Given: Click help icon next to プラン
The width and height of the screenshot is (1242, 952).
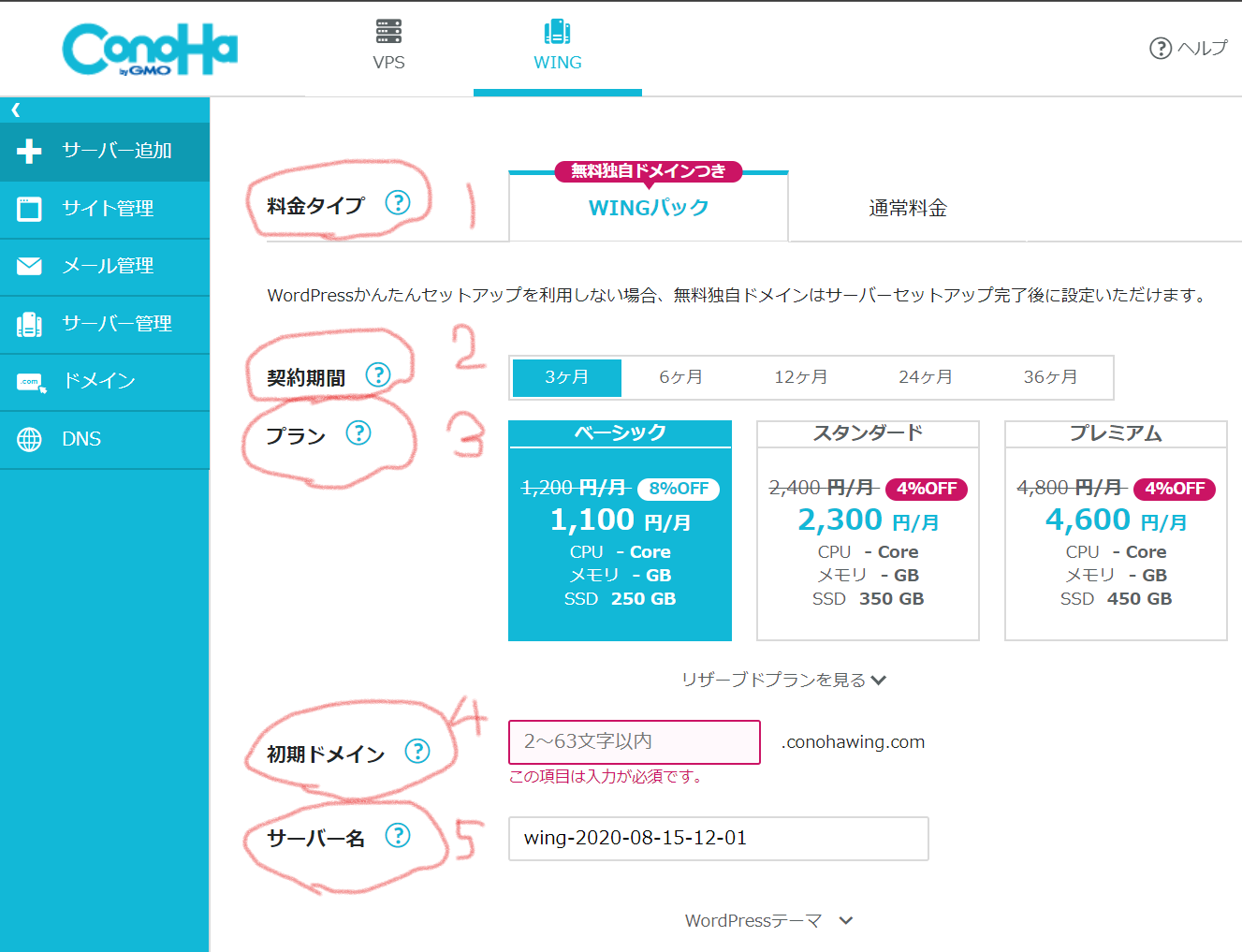Looking at the screenshot, I should tap(358, 432).
